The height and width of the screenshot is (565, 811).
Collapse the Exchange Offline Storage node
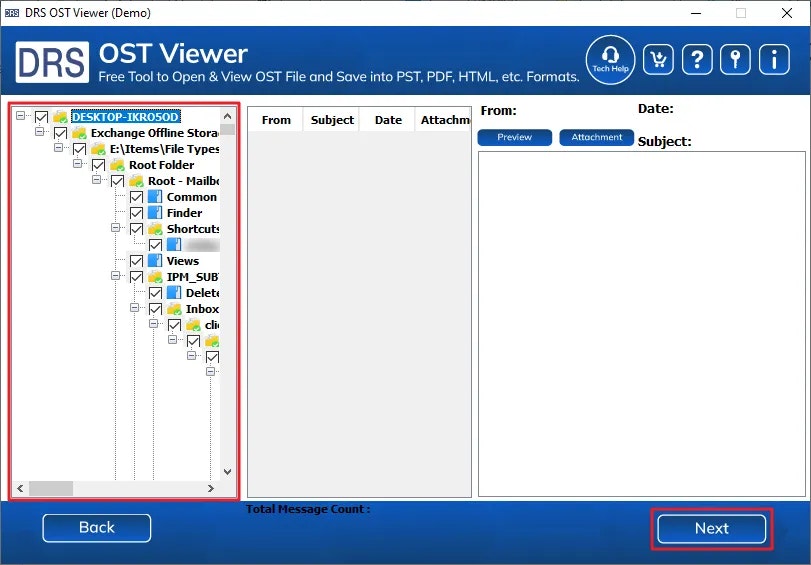click(39, 131)
